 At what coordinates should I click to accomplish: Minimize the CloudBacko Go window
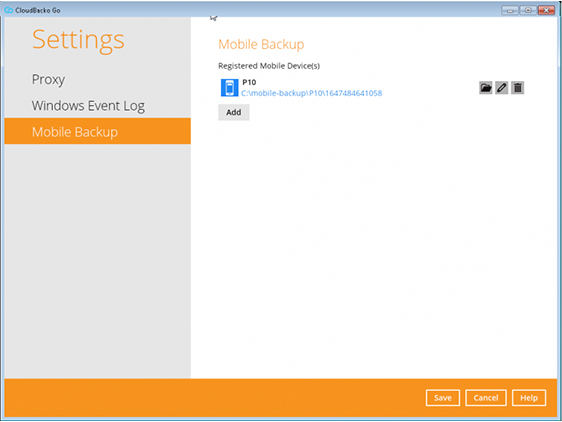(510, 10)
